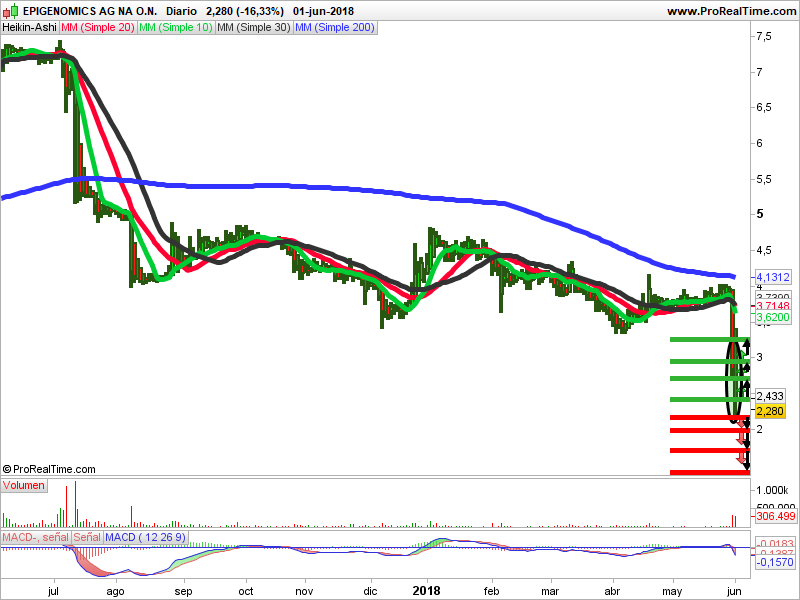
Task: Click the 1.000k volume axis label
Action: click(772, 490)
